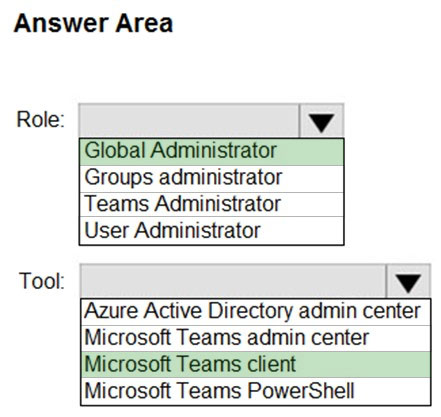The width and height of the screenshot is (441, 417).
Task: Click the empty Tool selection field
Action: tap(233, 281)
